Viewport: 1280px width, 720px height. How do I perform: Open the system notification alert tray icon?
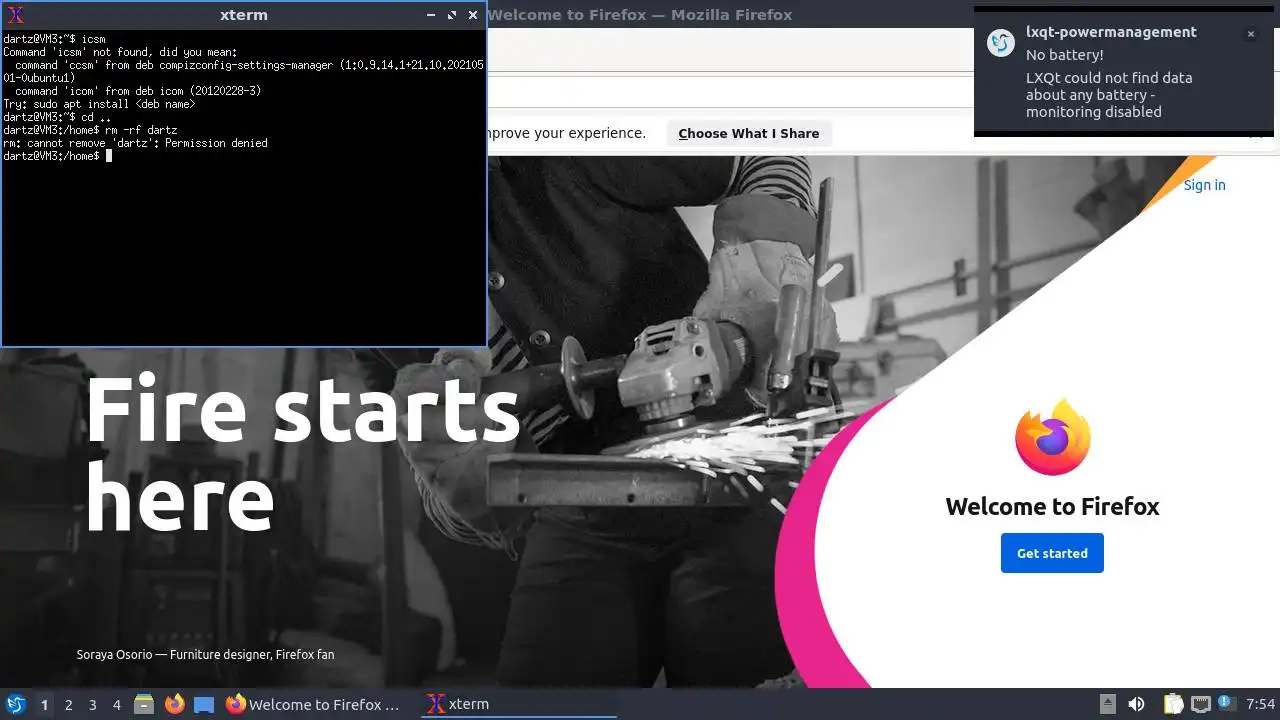click(1227, 704)
